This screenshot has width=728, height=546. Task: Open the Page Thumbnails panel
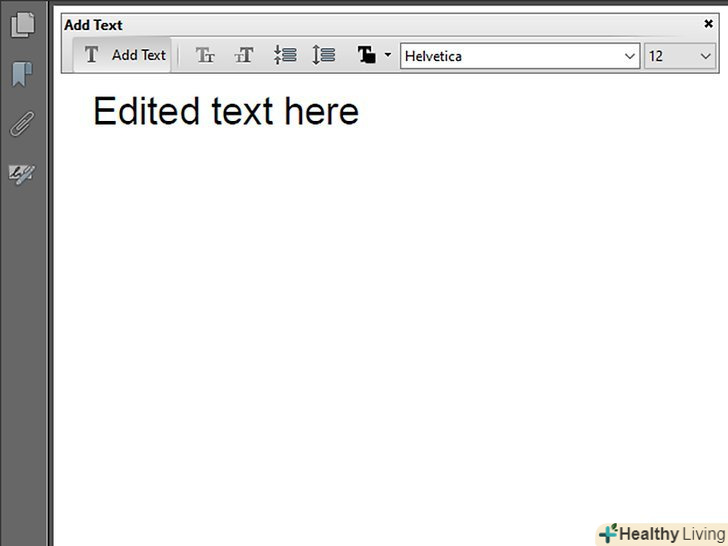[23, 25]
